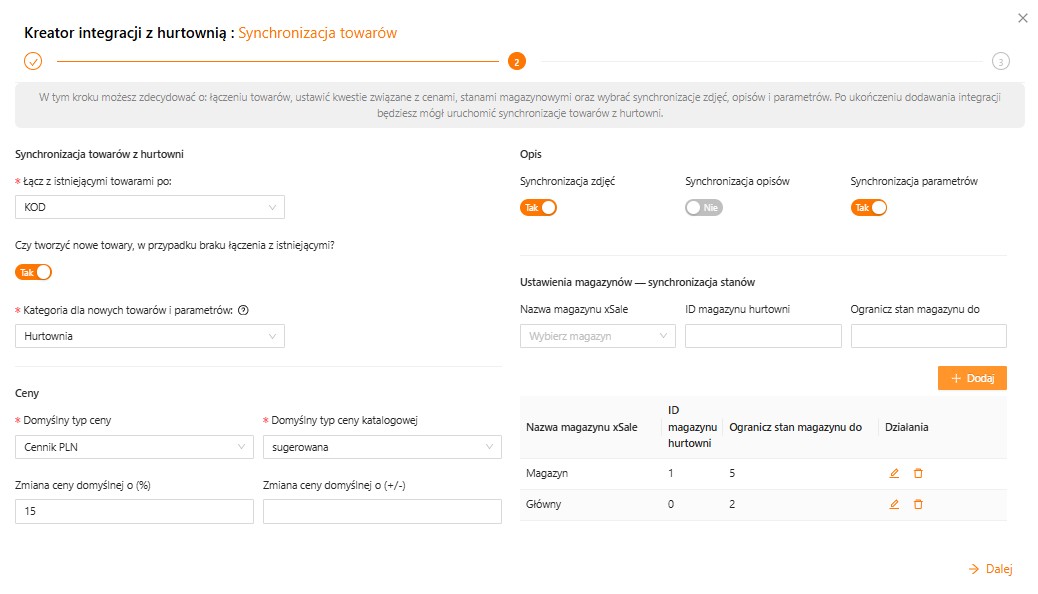Proceed with the Dalej link

(x=991, y=569)
